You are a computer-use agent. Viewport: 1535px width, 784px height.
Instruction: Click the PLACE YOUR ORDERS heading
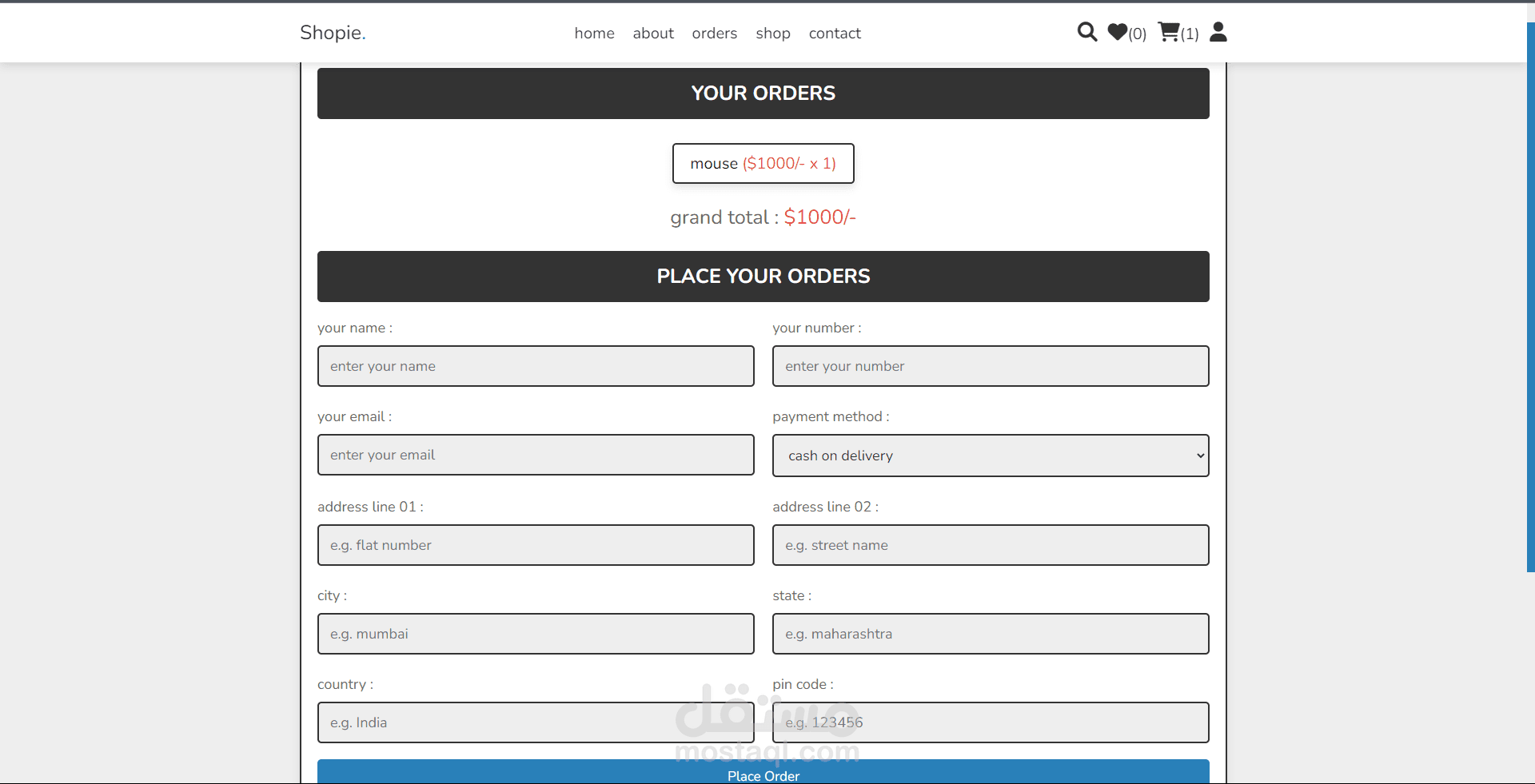click(764, 277)
